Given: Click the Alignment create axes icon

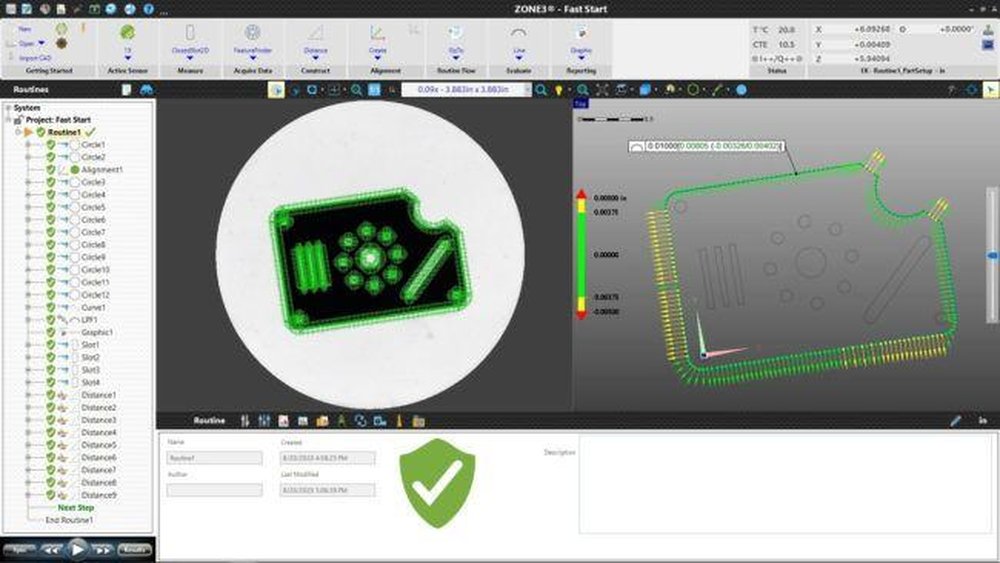Looking at the screenshot, I should [378, 32].
